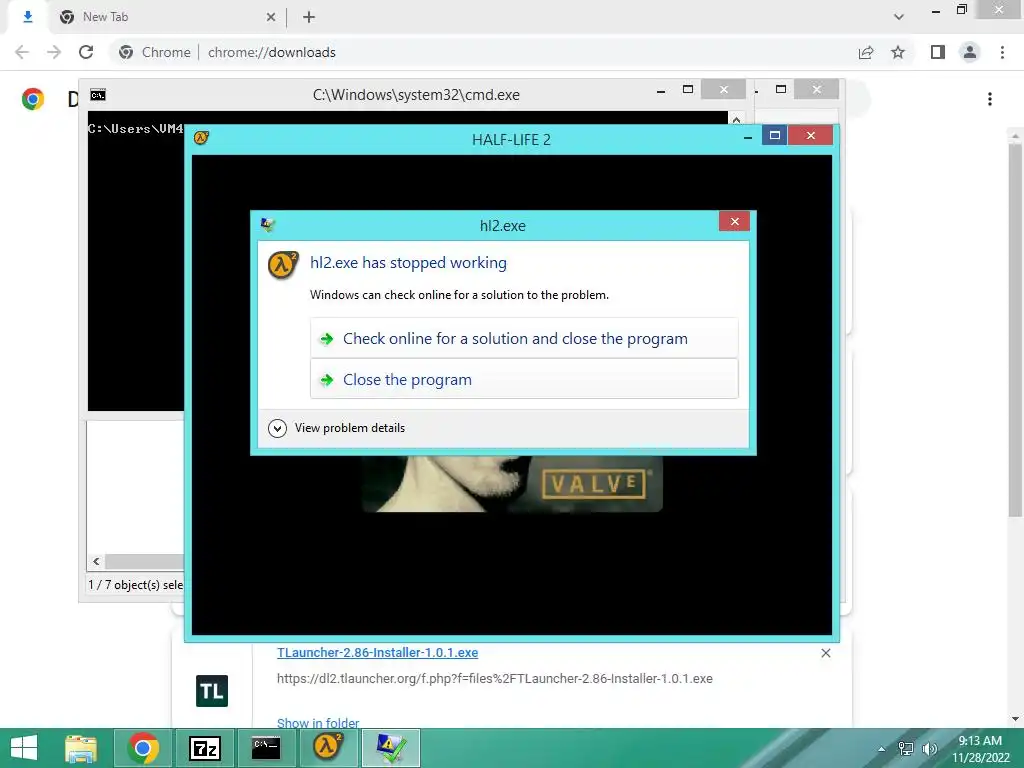
Task: Open Windows Start button
Action: click(x=24, y=748)
